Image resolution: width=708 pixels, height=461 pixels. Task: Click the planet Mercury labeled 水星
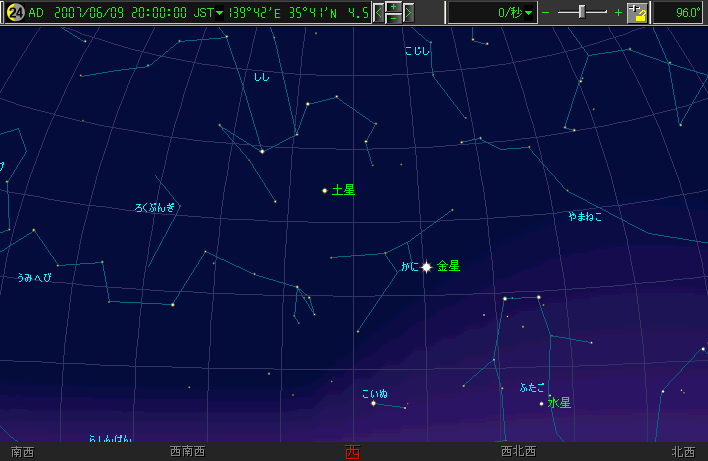(x=542, y=403)
